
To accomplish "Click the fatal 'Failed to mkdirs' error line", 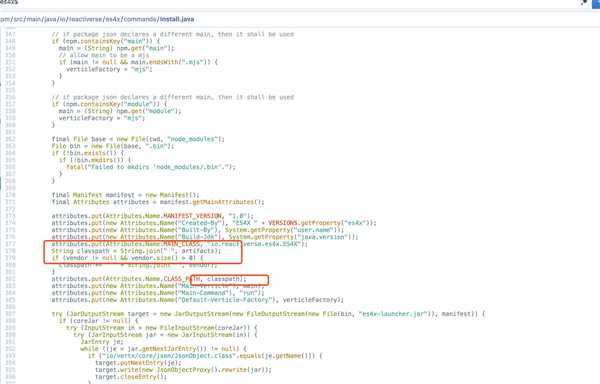I will [x=151, y=167].
